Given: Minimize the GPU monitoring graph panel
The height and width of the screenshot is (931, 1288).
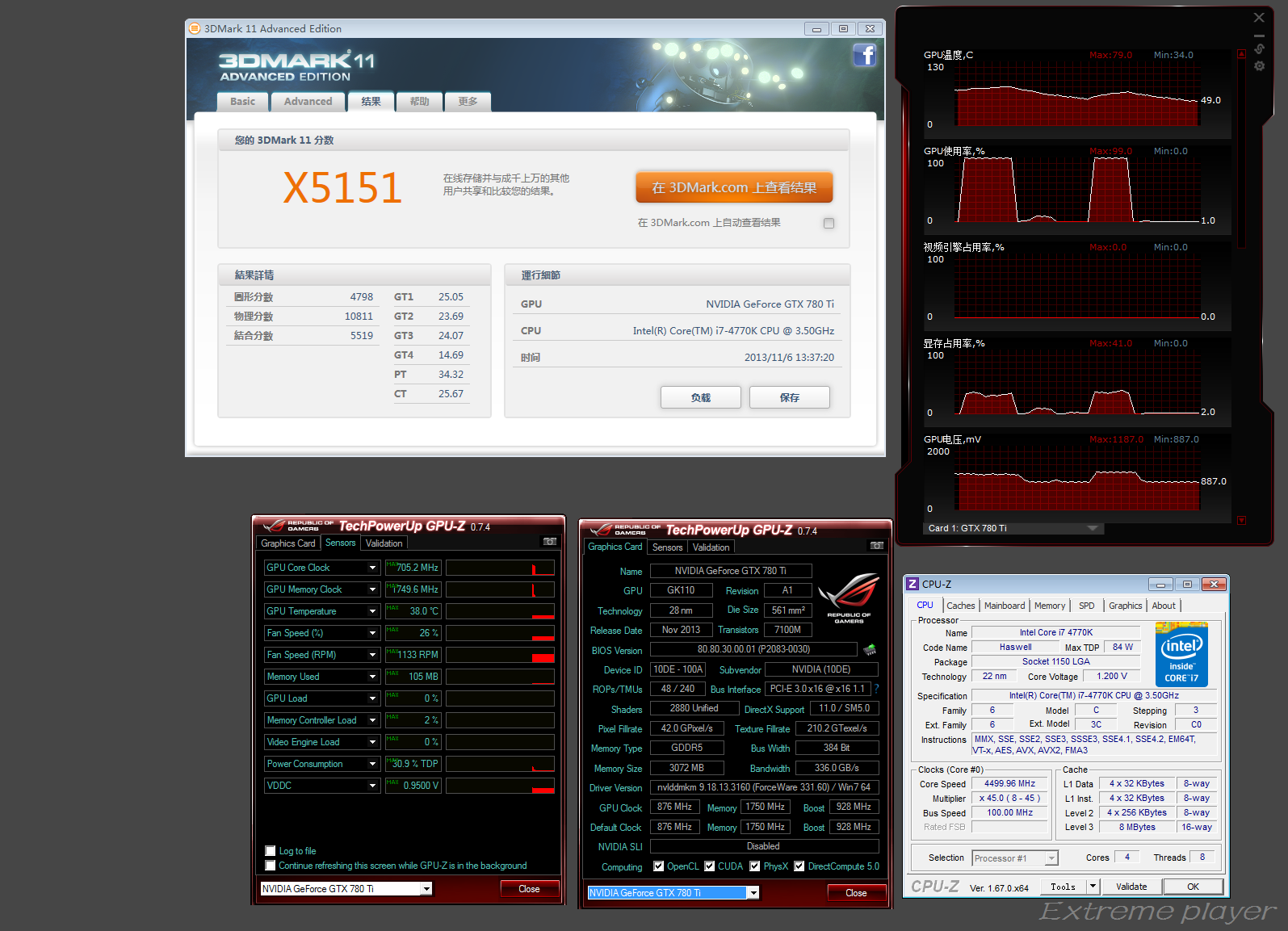Looking at the screenshot, I should pyautogui.click(x=1259, y=36).
